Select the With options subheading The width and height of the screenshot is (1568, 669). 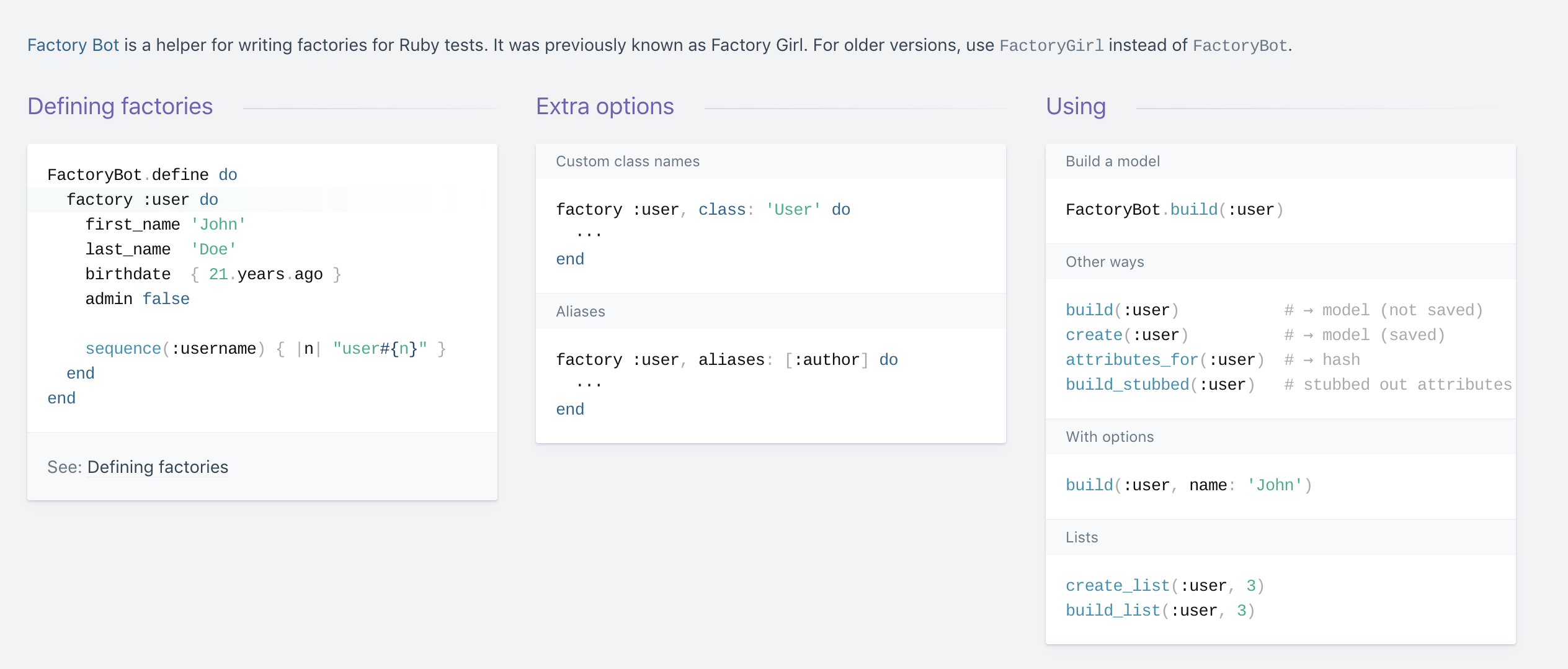[x=1110, y=437]
